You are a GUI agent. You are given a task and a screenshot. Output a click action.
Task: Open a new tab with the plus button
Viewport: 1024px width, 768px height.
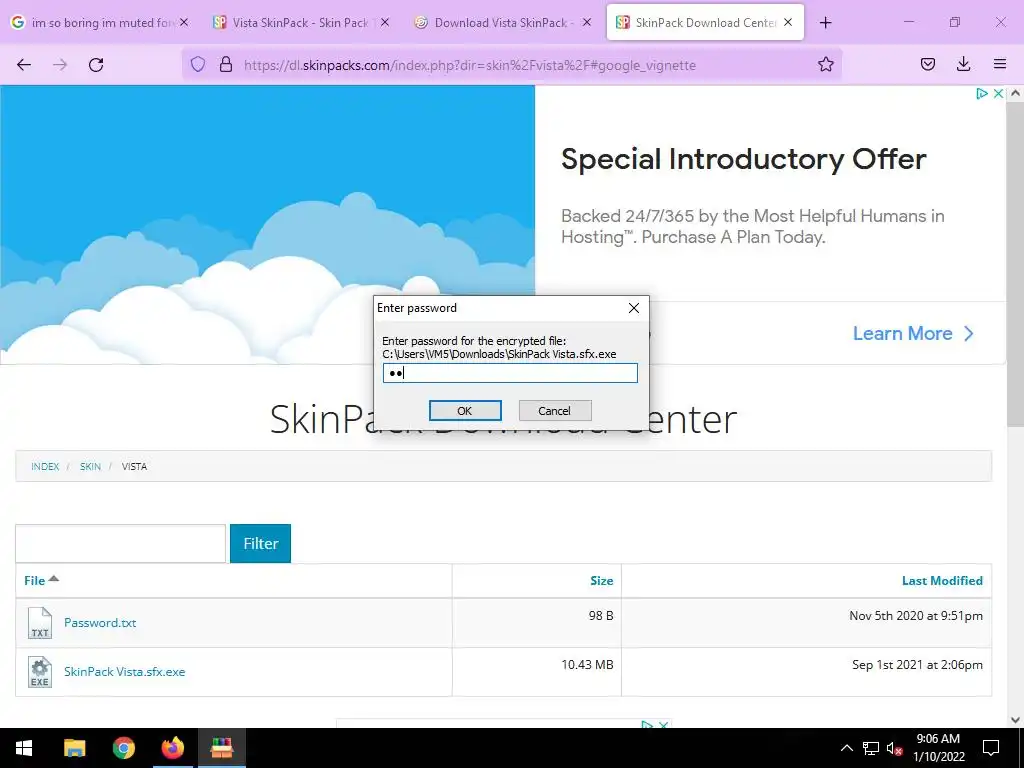click(x=825, y=22)
